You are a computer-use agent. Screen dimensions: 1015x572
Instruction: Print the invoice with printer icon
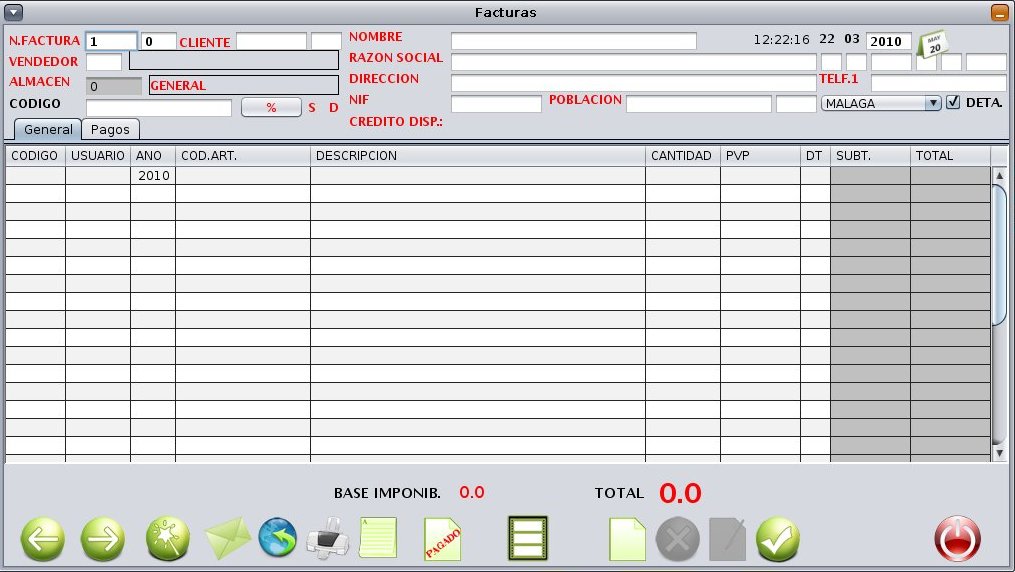click(328, 538)
